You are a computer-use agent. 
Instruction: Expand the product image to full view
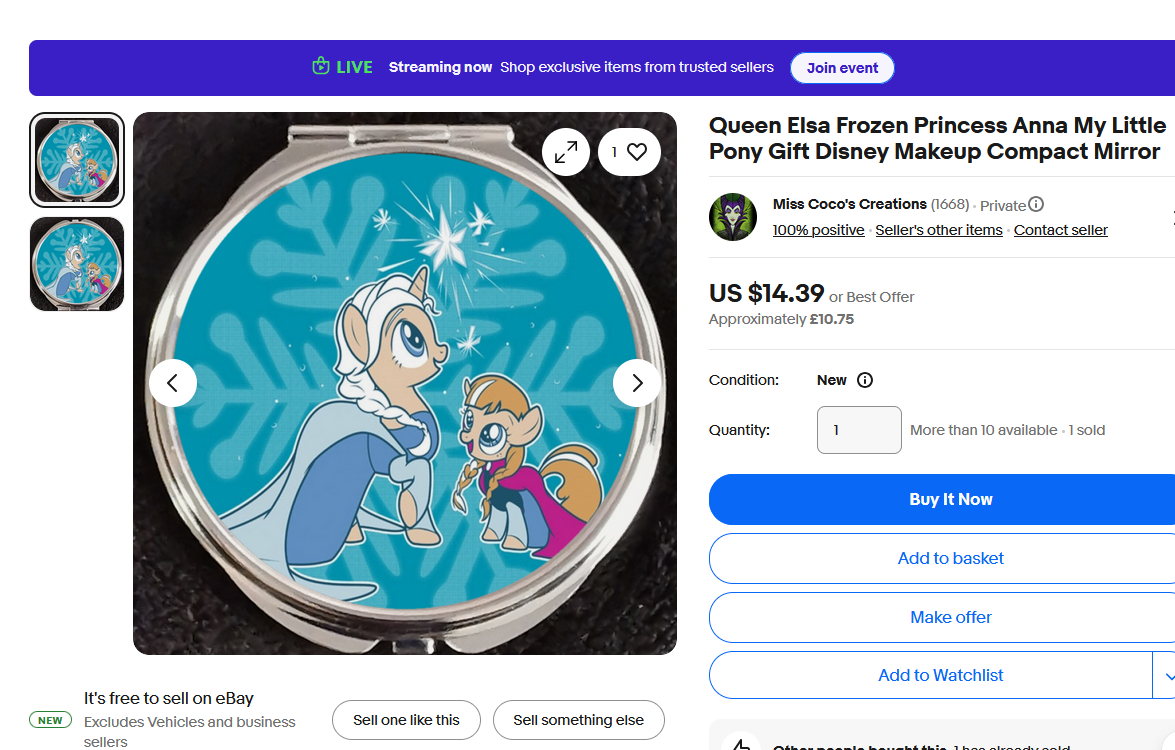pos(566,152)
